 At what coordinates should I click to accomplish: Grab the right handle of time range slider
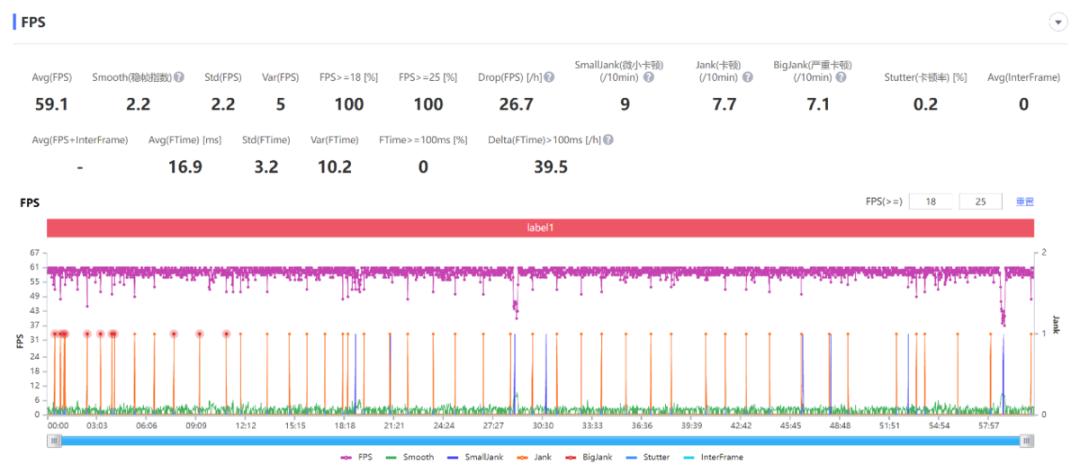[x=1027, y=441]
